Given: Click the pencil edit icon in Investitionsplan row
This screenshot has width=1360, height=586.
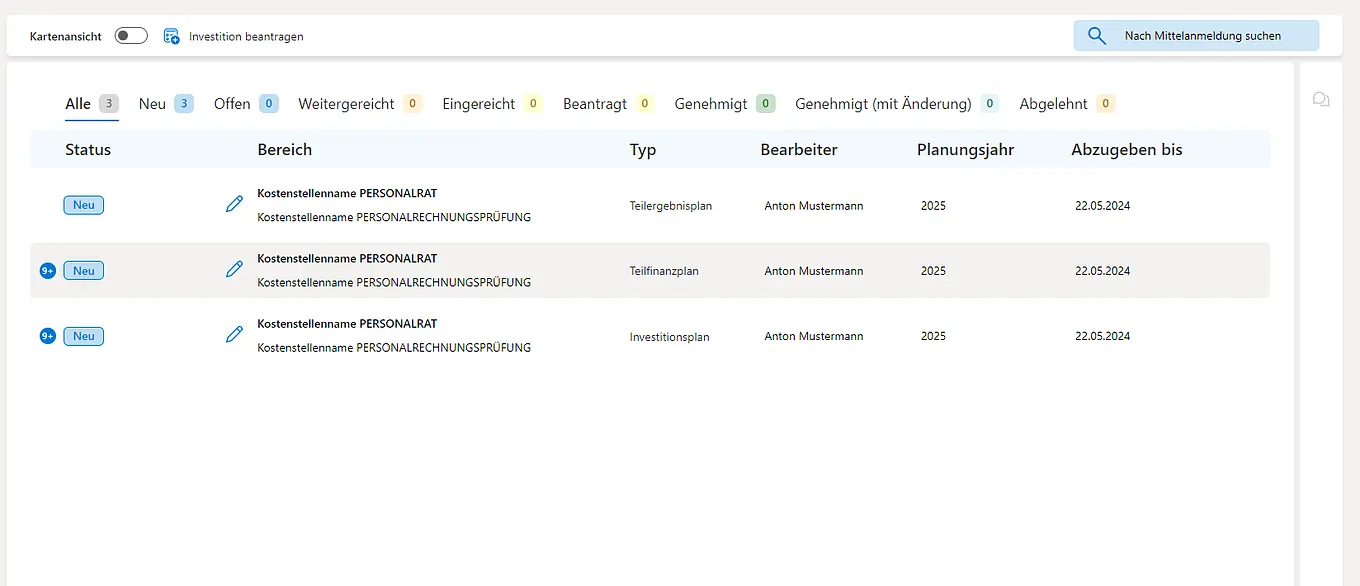Looking at the screenshot, I should (x=234, y=334).
